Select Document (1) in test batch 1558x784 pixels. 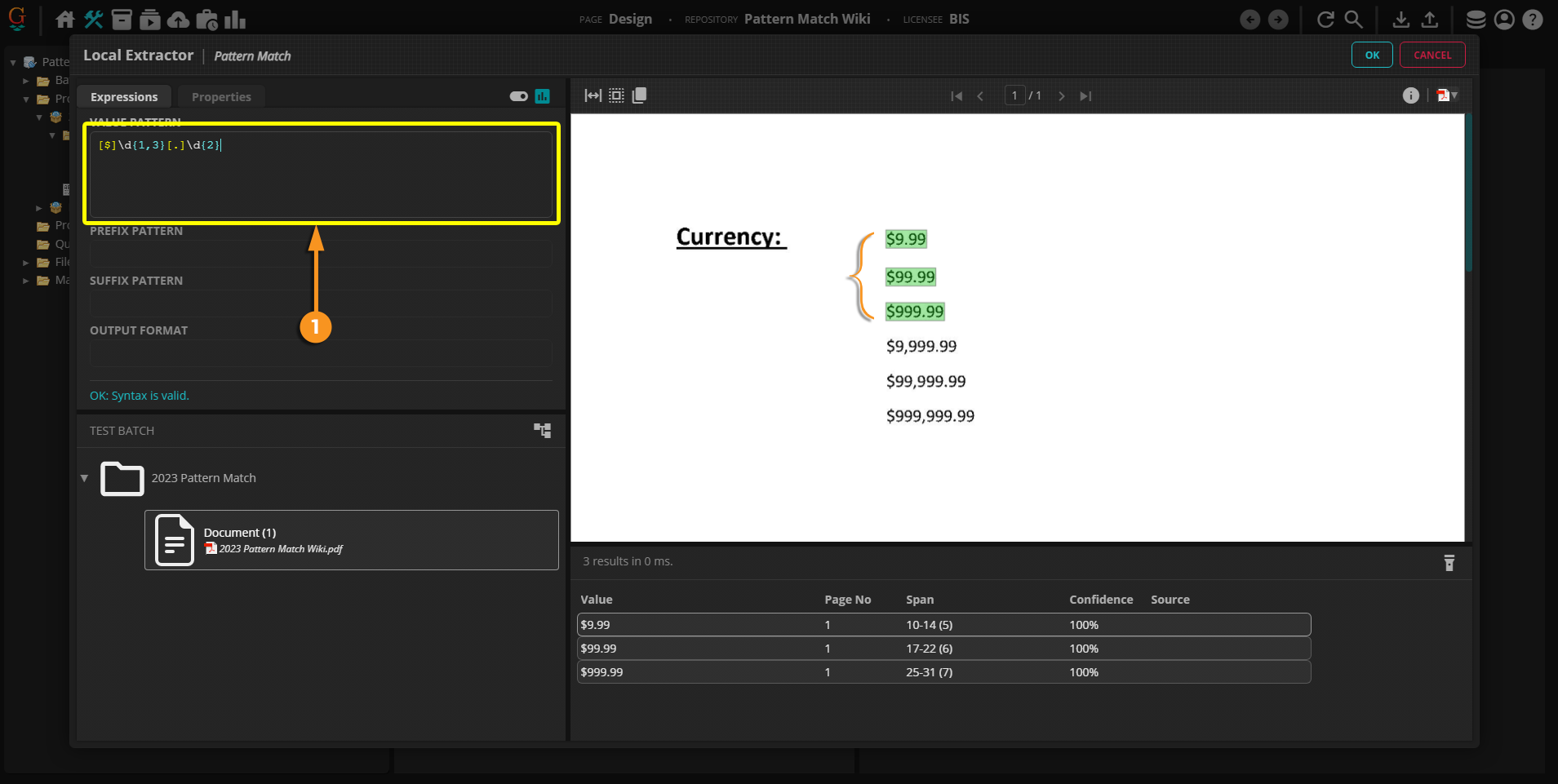pyautogui.click(x=351, y=540)
